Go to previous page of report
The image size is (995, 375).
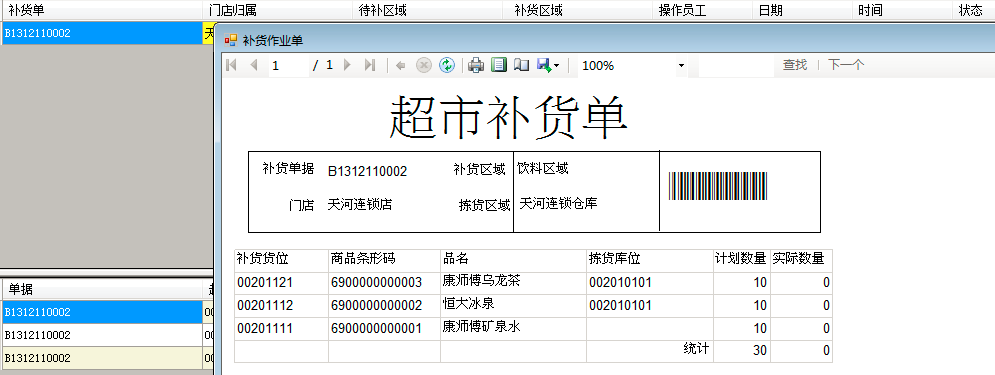coord(254,65)
